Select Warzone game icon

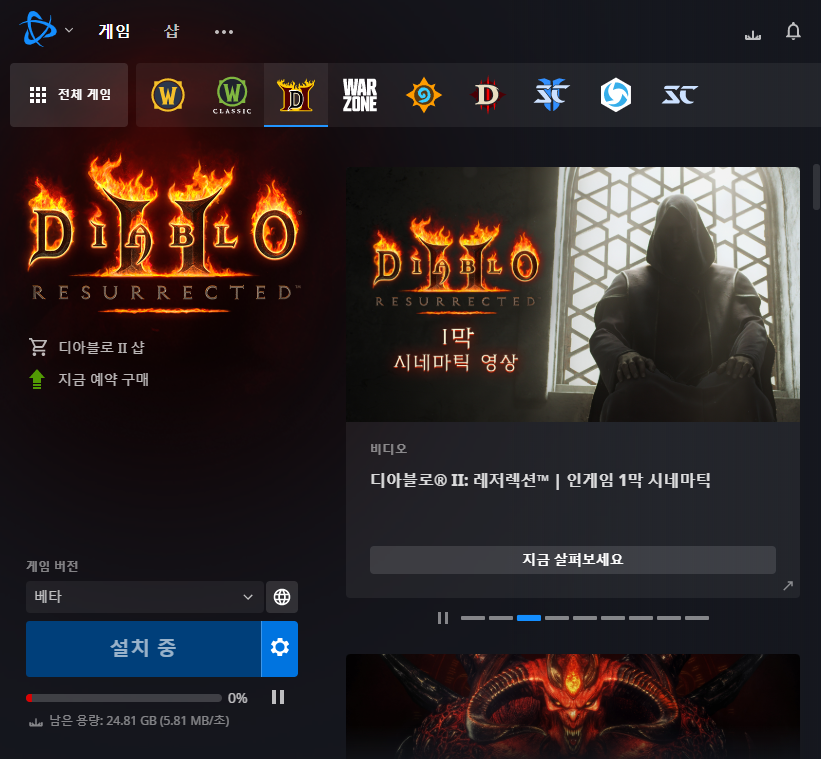[360, 95]
